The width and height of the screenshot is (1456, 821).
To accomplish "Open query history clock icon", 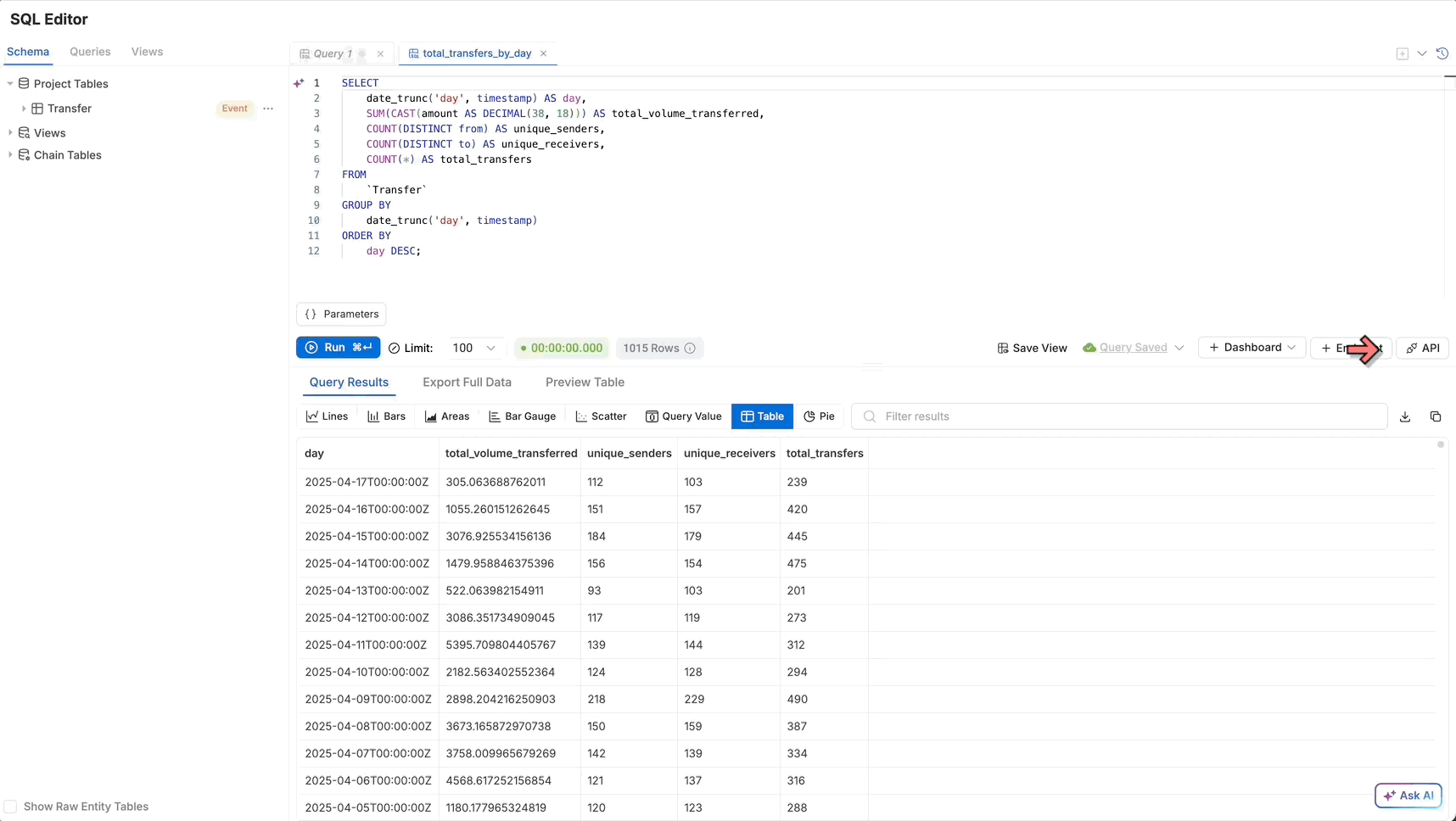I will click(1442, 53).
